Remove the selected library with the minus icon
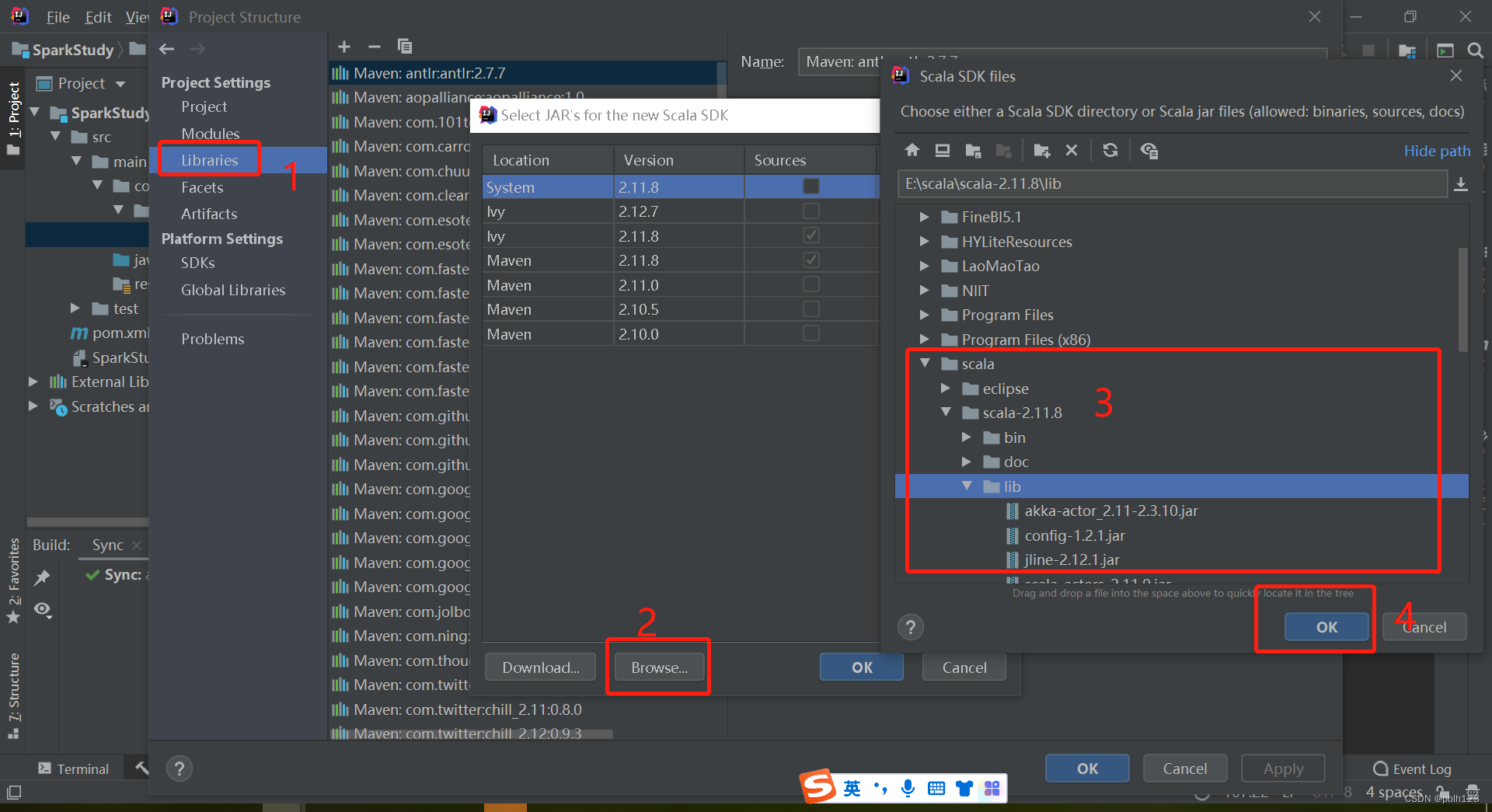The image size is (1492, 812). [374, 47]
